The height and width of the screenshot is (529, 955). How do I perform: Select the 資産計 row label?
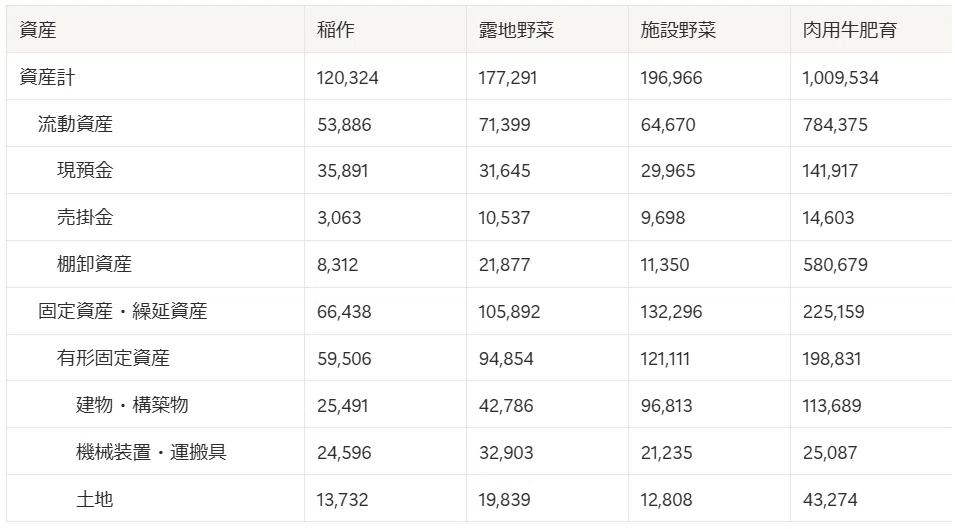coord(48,77)
